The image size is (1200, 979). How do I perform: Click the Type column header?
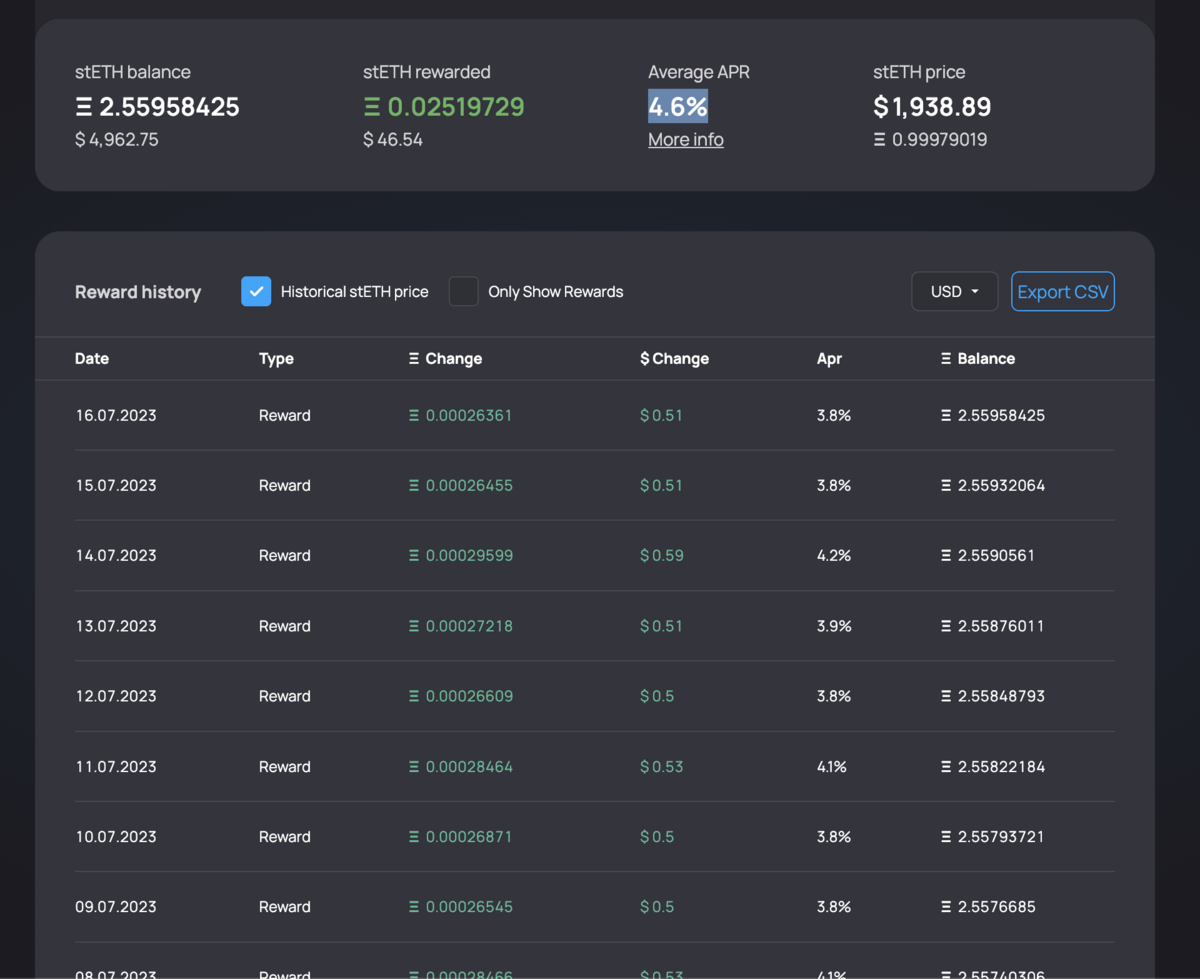pyautogui.click(x=276, y=358)
